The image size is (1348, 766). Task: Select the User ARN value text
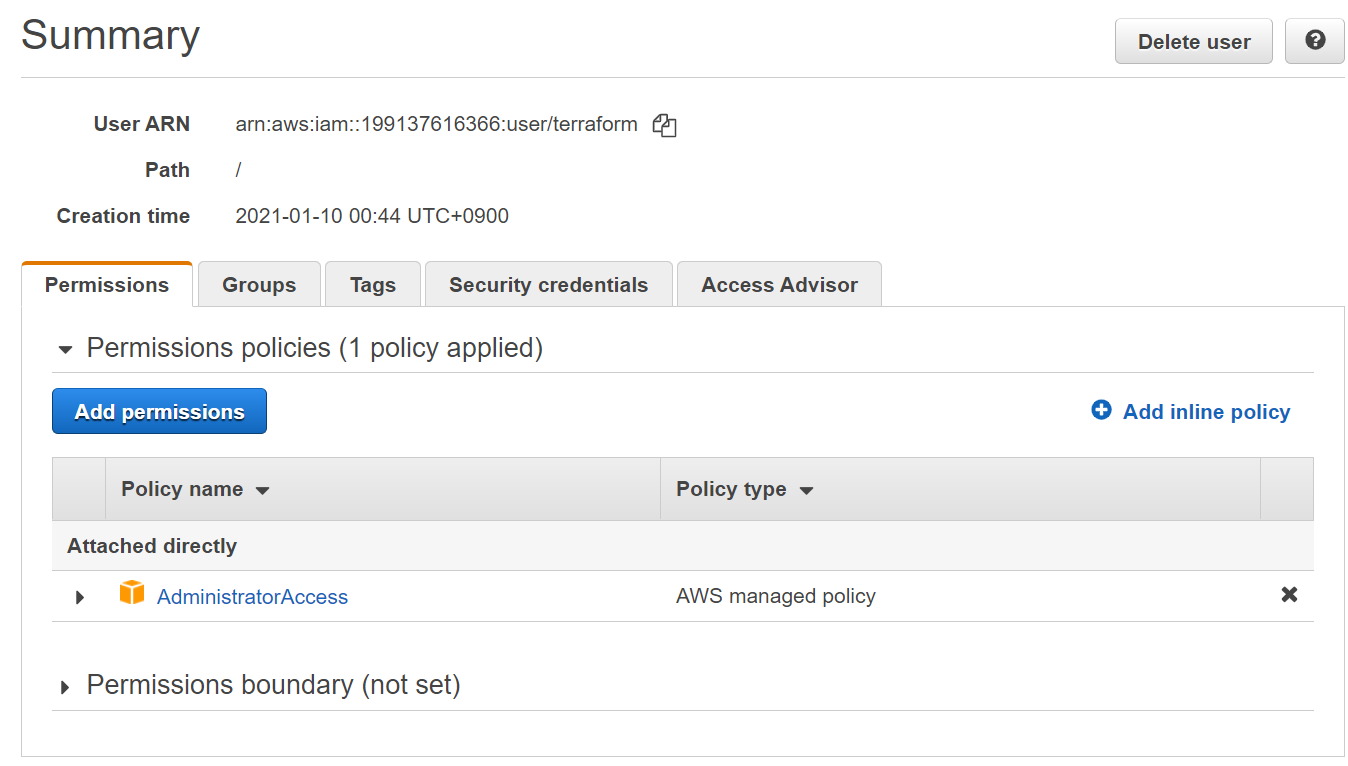(436, 125)
